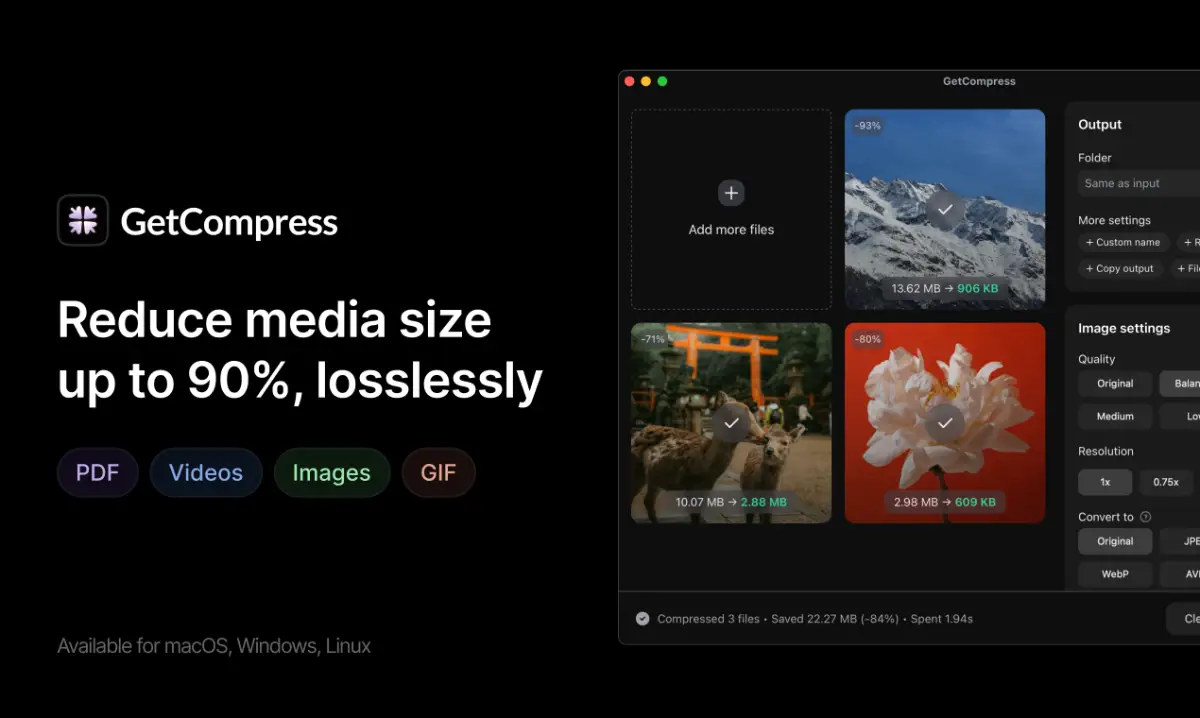The width and height of the screenshot is (1200, 718).
Task: Select JPEG conversion format
Action: (1180, 541)
